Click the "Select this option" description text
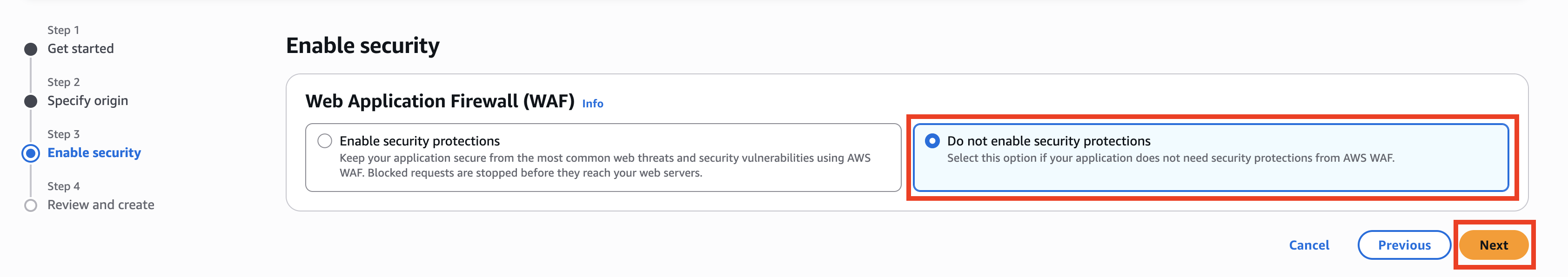This screenshot has height=277, width=1568. [x=1170, y=158]
